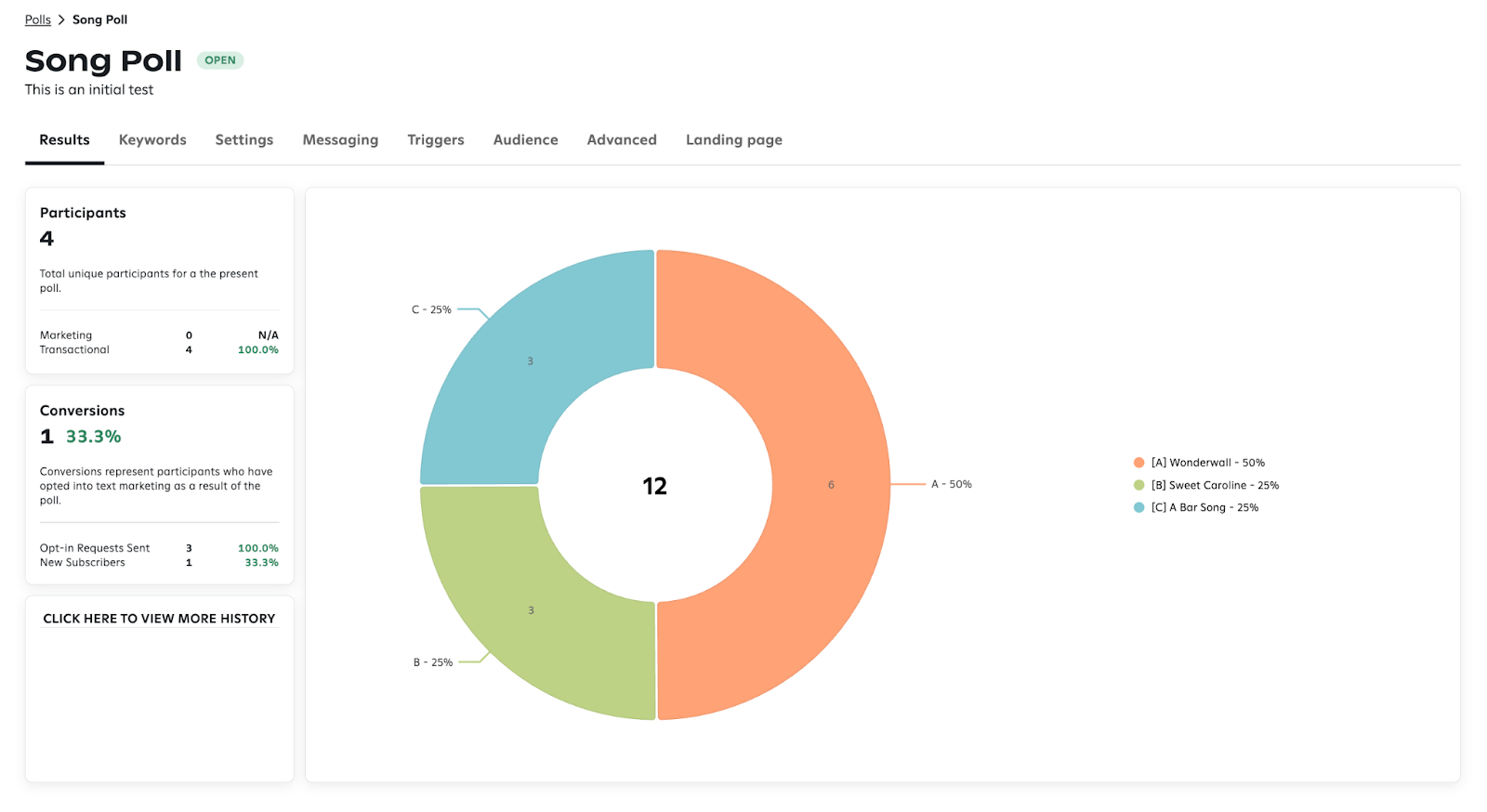Click the Polls breadcrumb link
The height and width of the screenshot is (812, 1487).
[38, 20]
